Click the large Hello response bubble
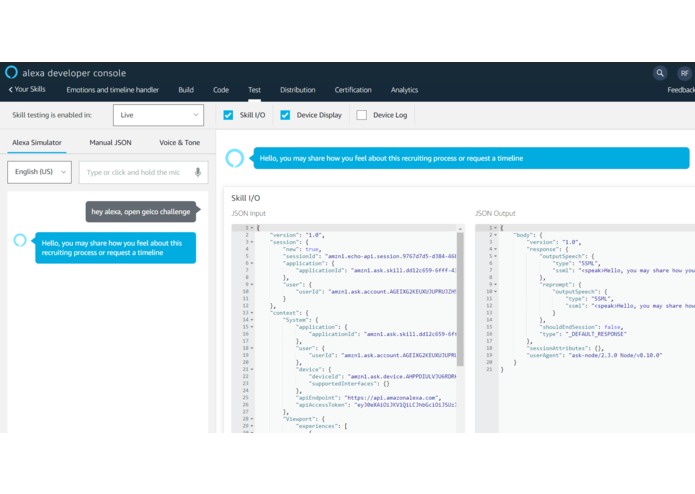The image size is (695, 494). (x=471, y=158)
